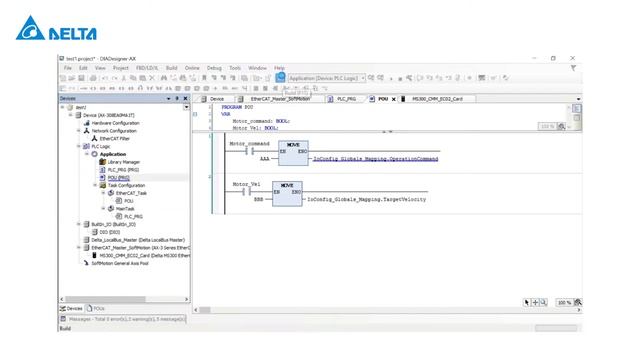Viewport: 640px width, 360px height.
Task: Open the Debug menu
Action: 214,68
